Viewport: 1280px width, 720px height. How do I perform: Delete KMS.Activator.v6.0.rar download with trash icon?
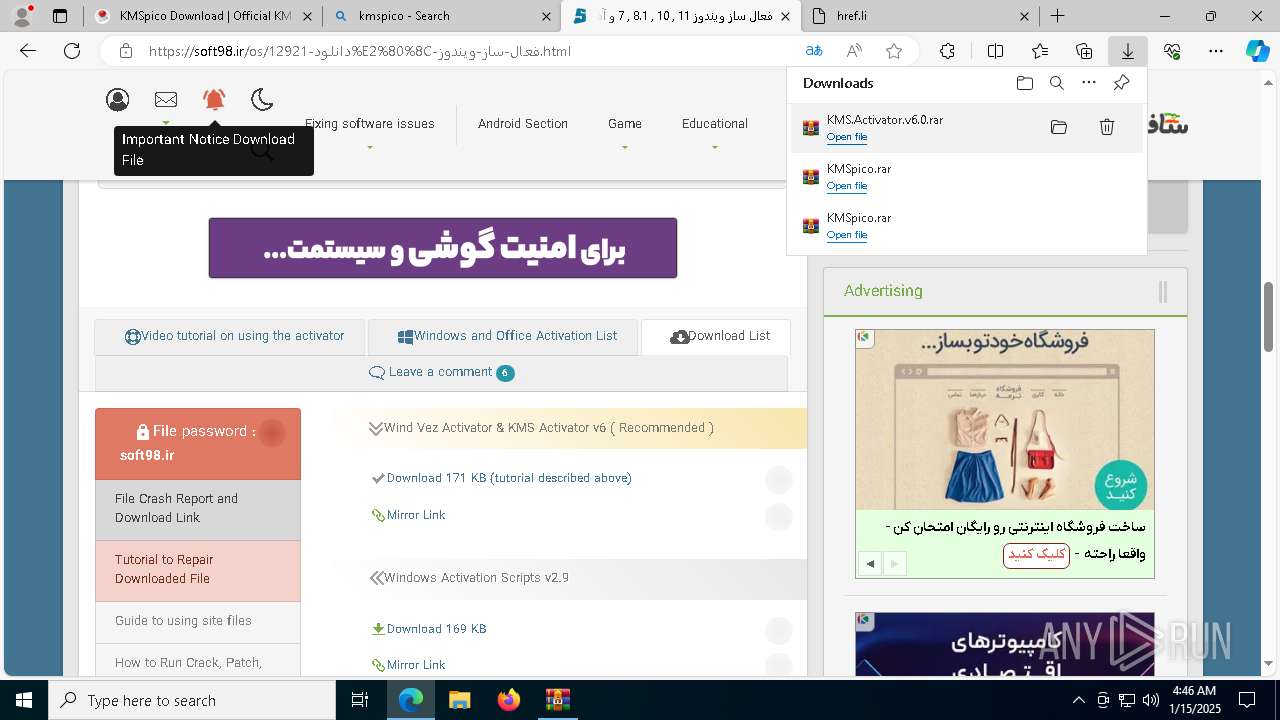click(1107, 127)
